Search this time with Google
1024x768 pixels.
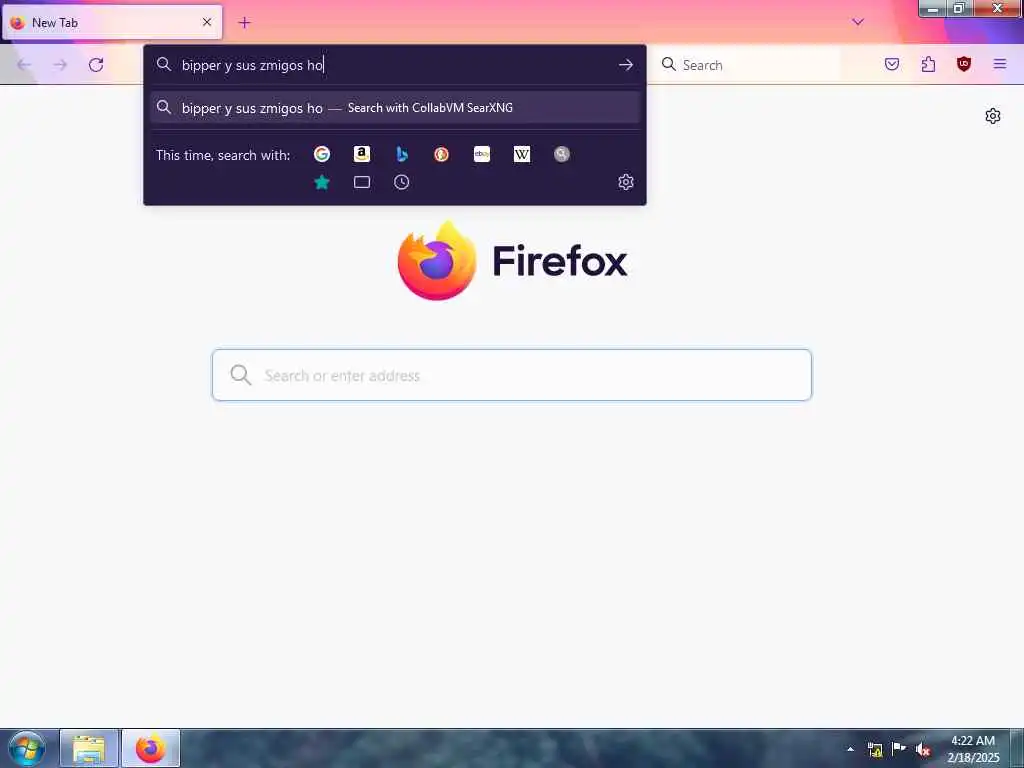tap(321, 154)
